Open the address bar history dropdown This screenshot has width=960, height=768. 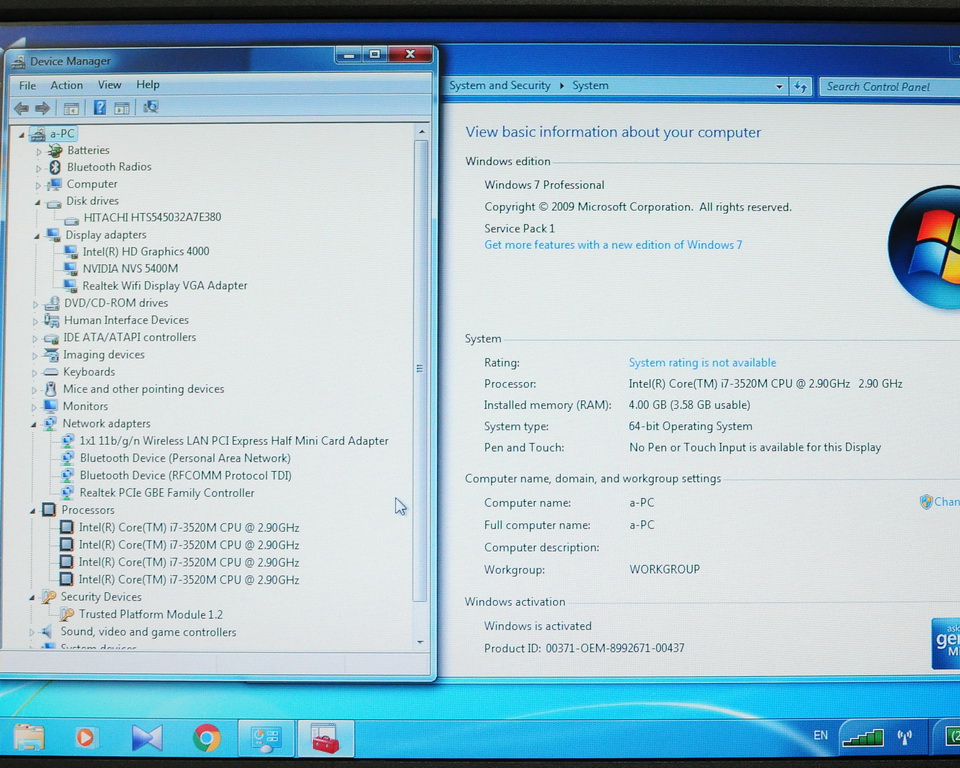[x=779, y=86]
